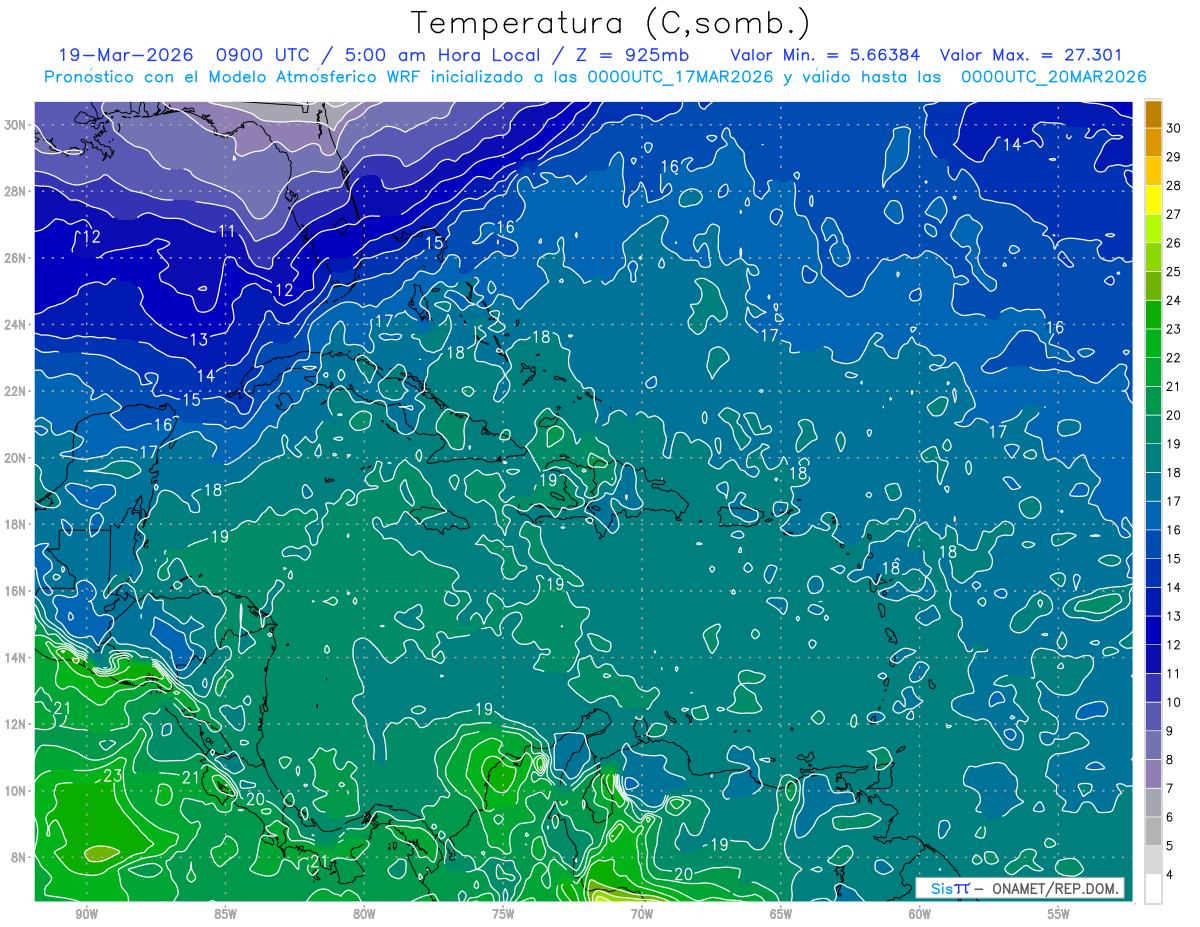Click legend number 30 on the color bar

pyautogui.click(x=1174, y=128)
